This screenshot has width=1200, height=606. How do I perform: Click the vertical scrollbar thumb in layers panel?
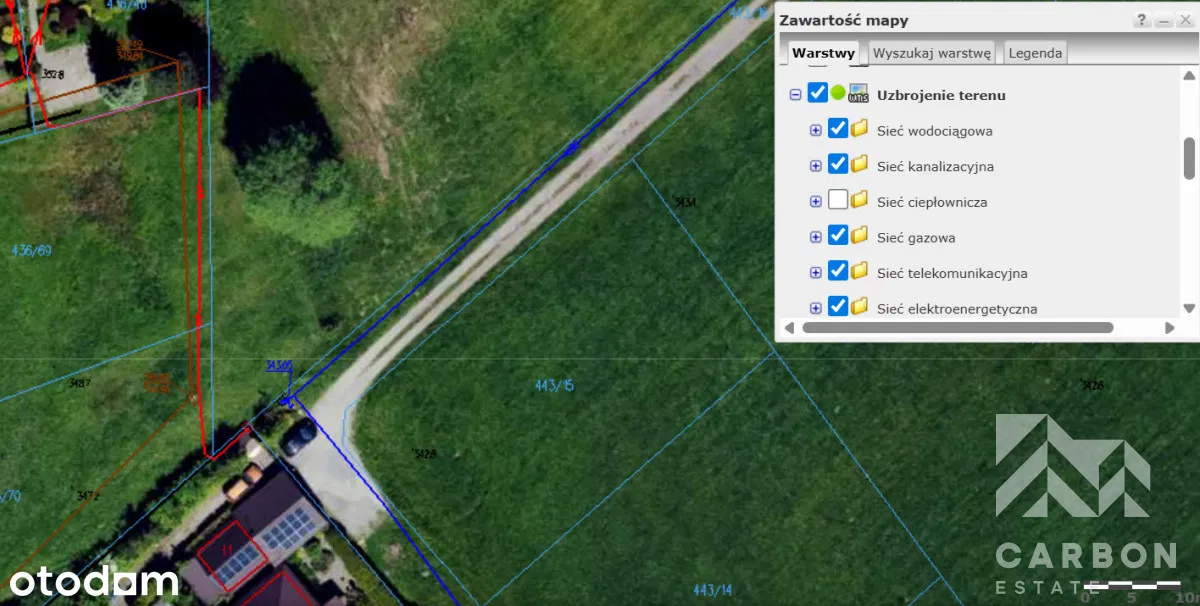coord(1189,157)
